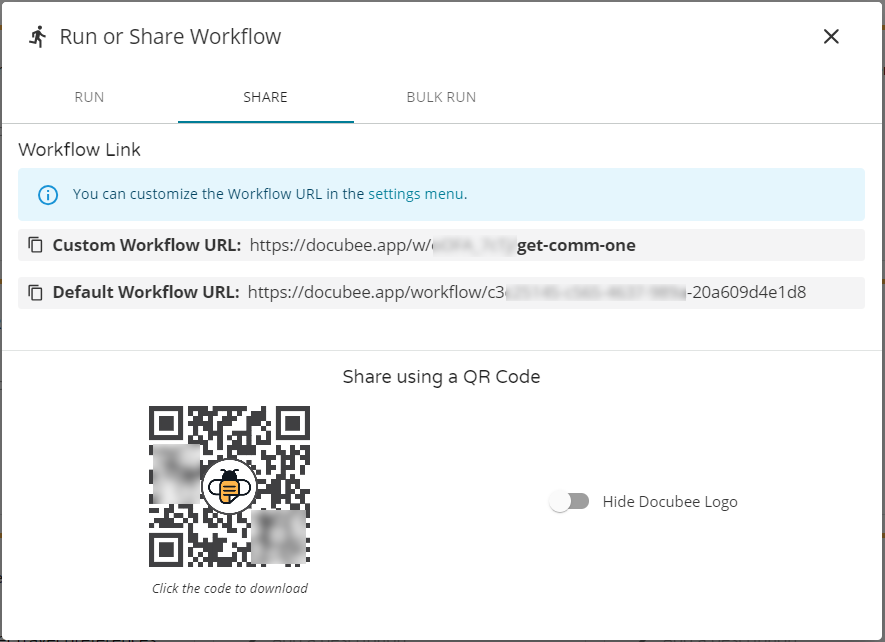
Task: Open the settings menu link
Action: [416, 194]
